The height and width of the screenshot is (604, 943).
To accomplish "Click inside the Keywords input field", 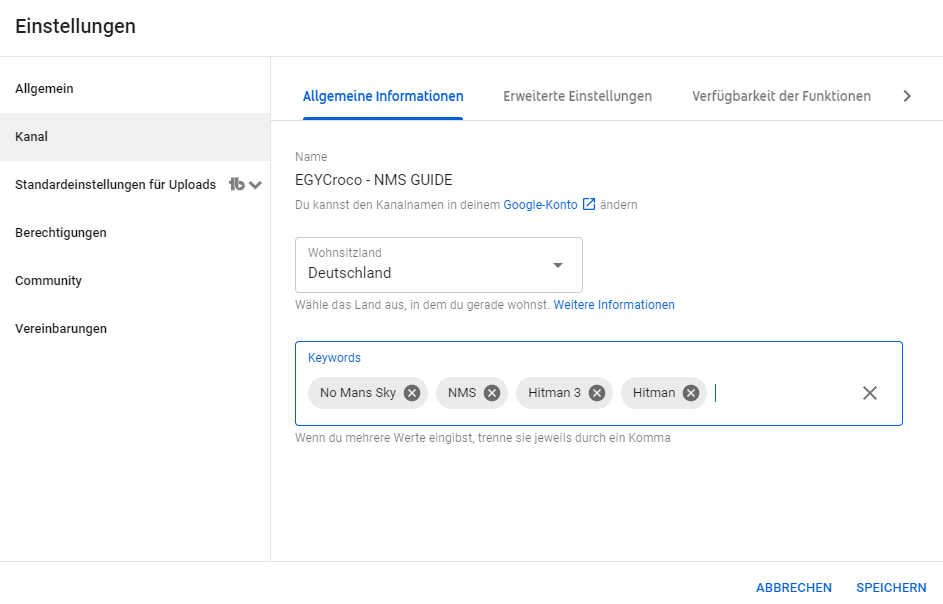I will click(780, 393).
